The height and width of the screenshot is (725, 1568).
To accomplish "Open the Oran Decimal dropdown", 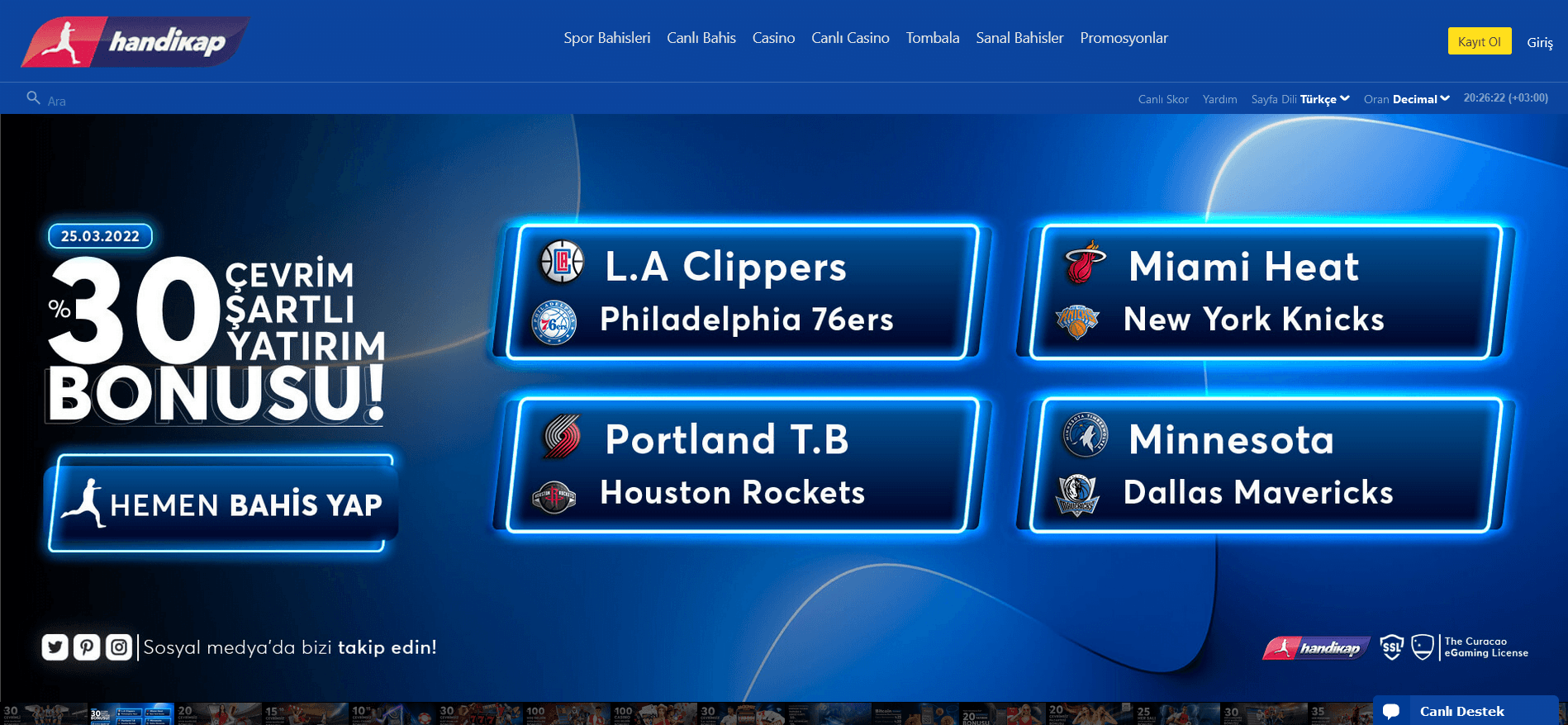I will (1407, 99).
